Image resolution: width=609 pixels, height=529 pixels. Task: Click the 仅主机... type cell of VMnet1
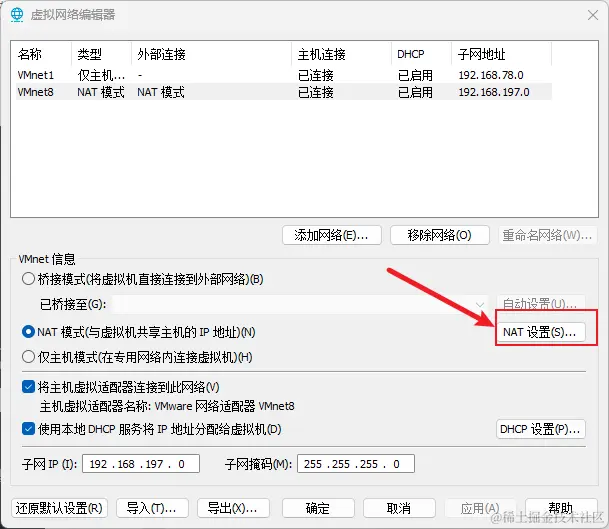[x=101, y=75]
